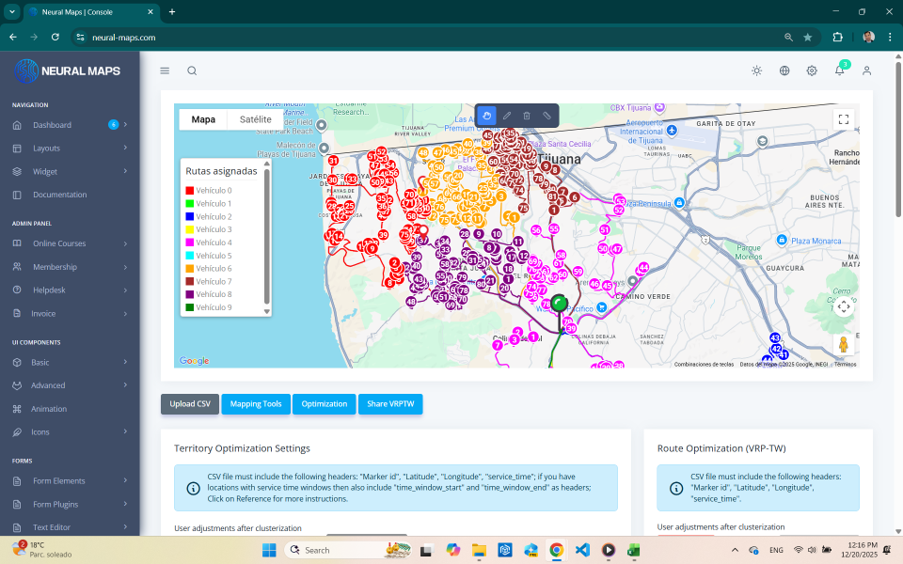Click the green depot marker on map
Viewport: 903px width, 564px height.
click(x=559, y=303)
